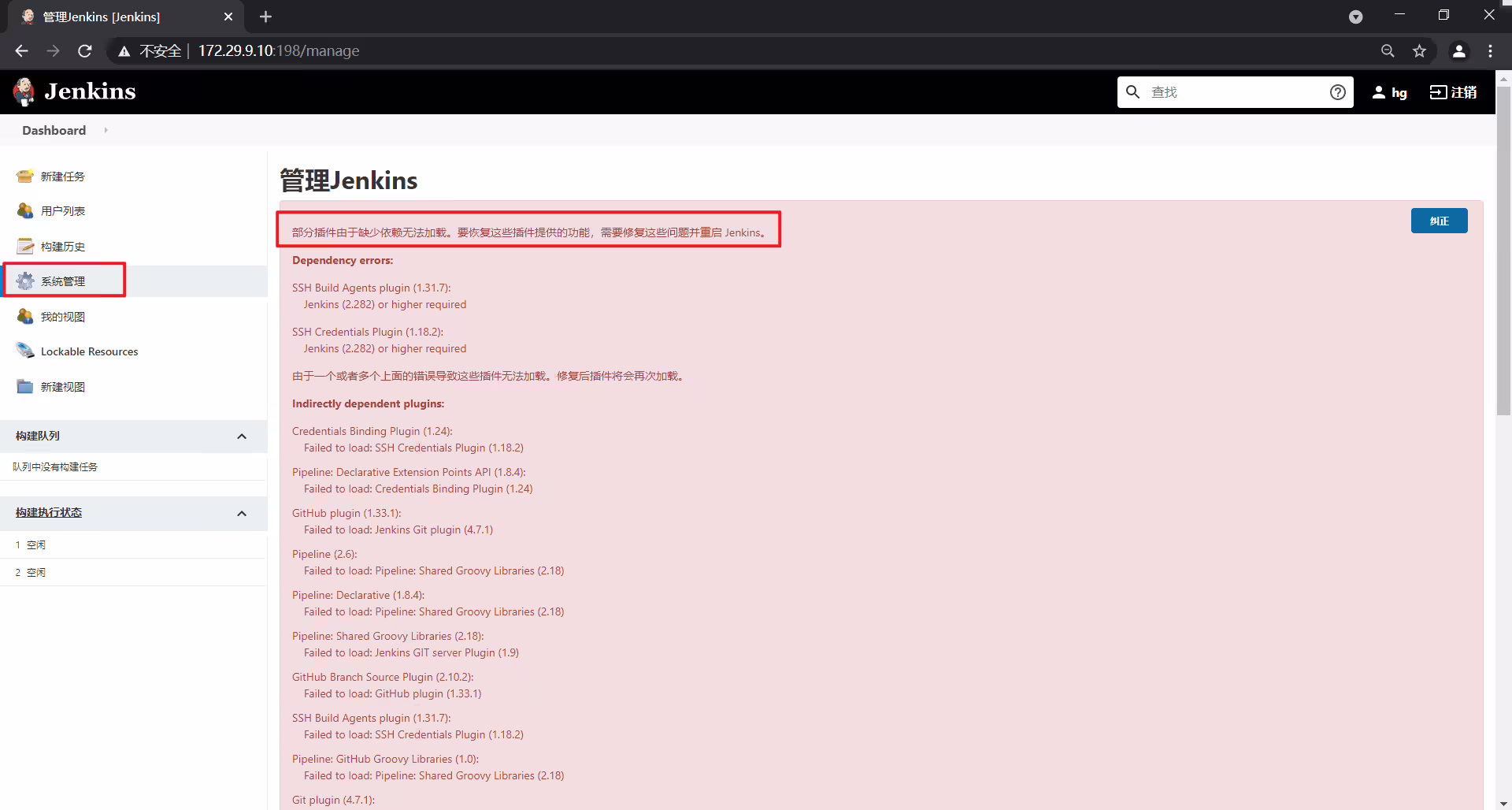The width and height of the screenshot is (1512, 810).
Task: Click the blue 纠正 button
Action: (1439, 221)
